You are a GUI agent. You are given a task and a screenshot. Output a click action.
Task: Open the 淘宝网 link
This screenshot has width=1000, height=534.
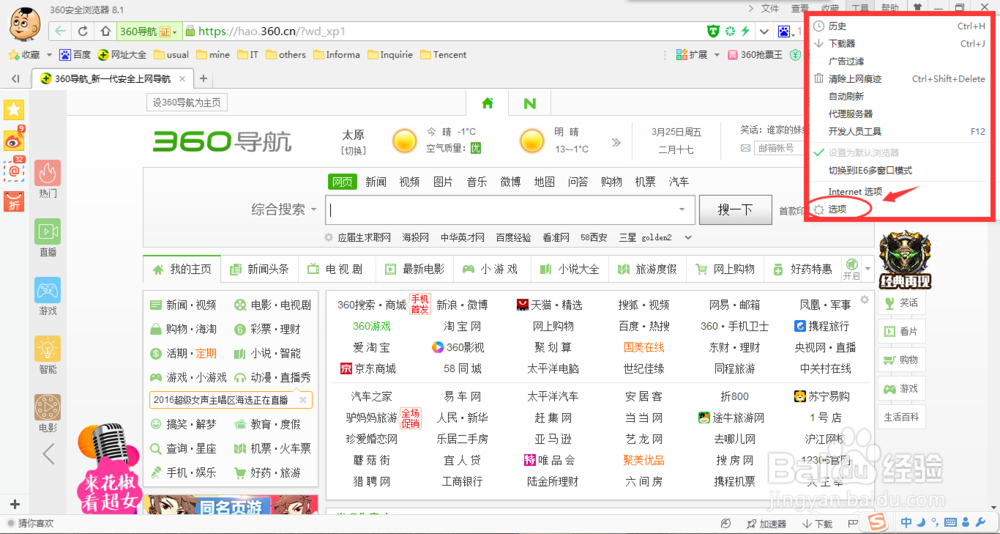coord(462,326)
